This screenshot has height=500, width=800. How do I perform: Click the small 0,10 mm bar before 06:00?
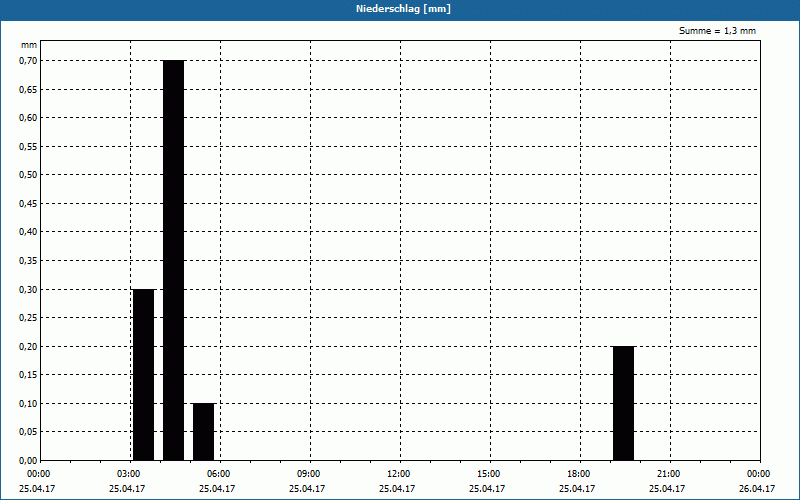204,432
